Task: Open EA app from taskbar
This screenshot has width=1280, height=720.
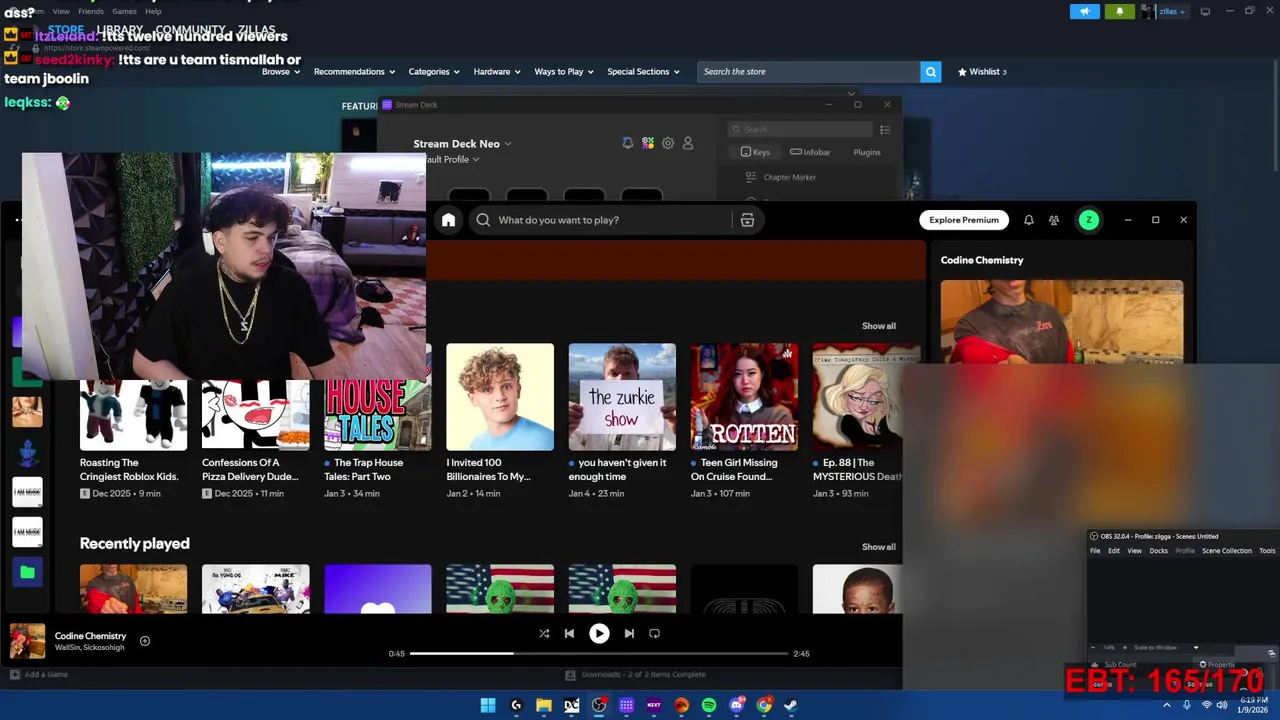Action: [x=681, y=705]
